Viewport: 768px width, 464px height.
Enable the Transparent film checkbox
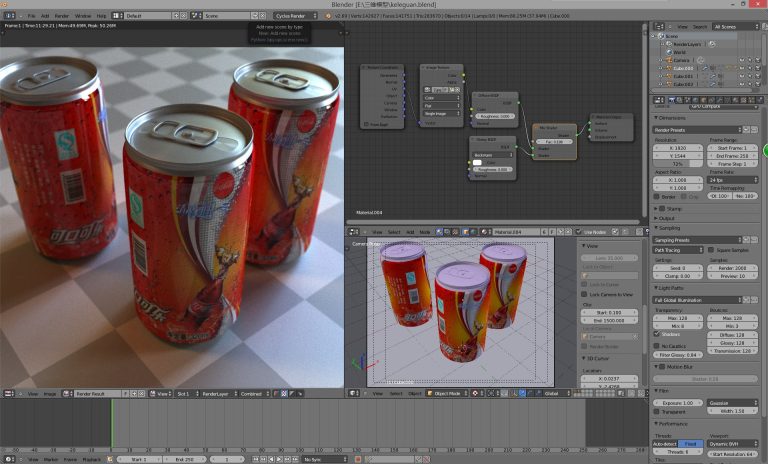pos(658,411)
